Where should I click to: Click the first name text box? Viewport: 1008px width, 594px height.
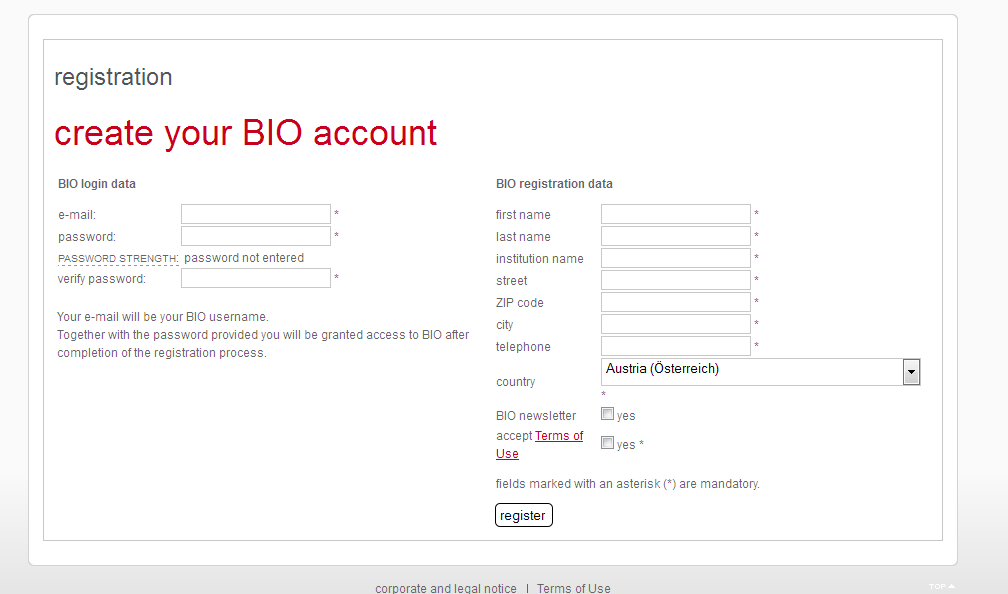[x=675, y=214]
